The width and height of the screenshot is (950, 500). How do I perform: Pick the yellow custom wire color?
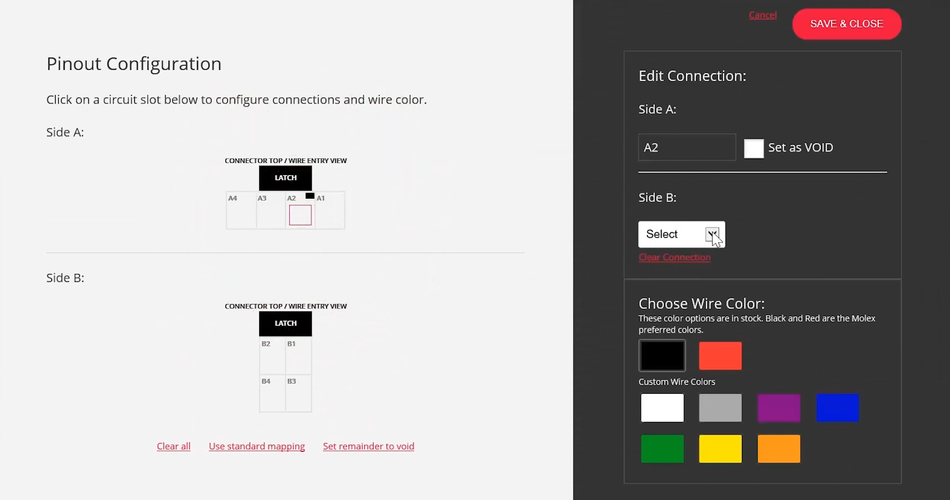point(720,449)
